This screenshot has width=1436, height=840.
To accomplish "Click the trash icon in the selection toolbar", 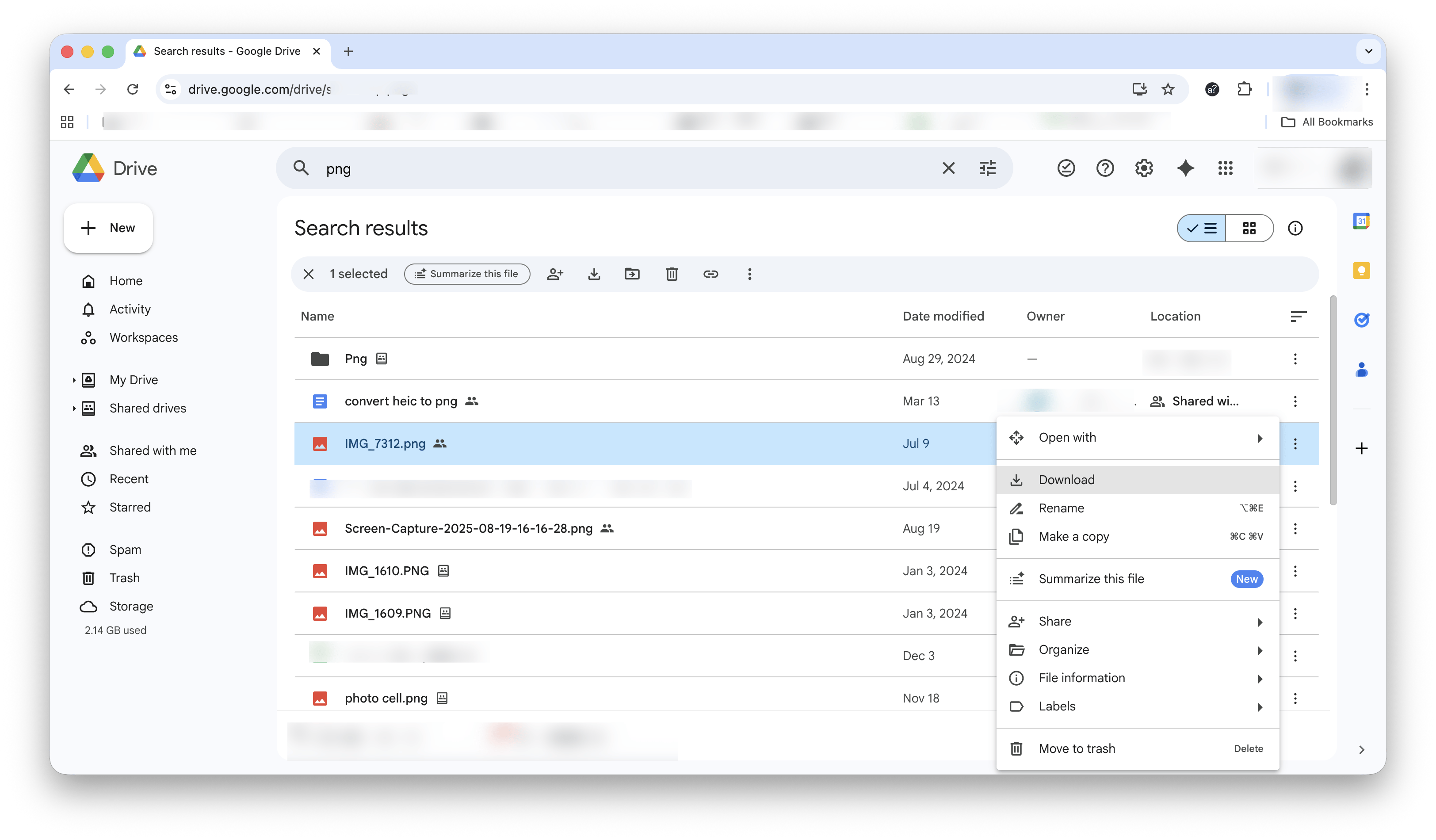I will point(671,274).
